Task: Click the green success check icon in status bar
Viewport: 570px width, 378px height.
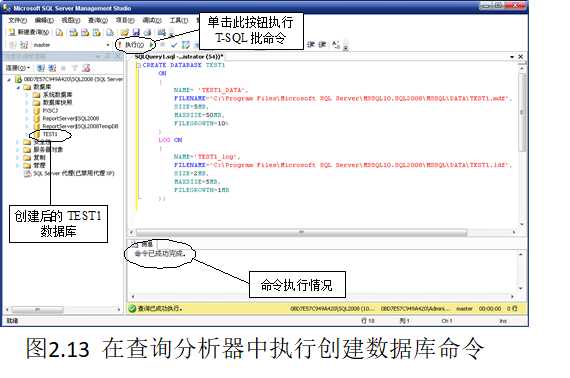Action: pos(132,309)
